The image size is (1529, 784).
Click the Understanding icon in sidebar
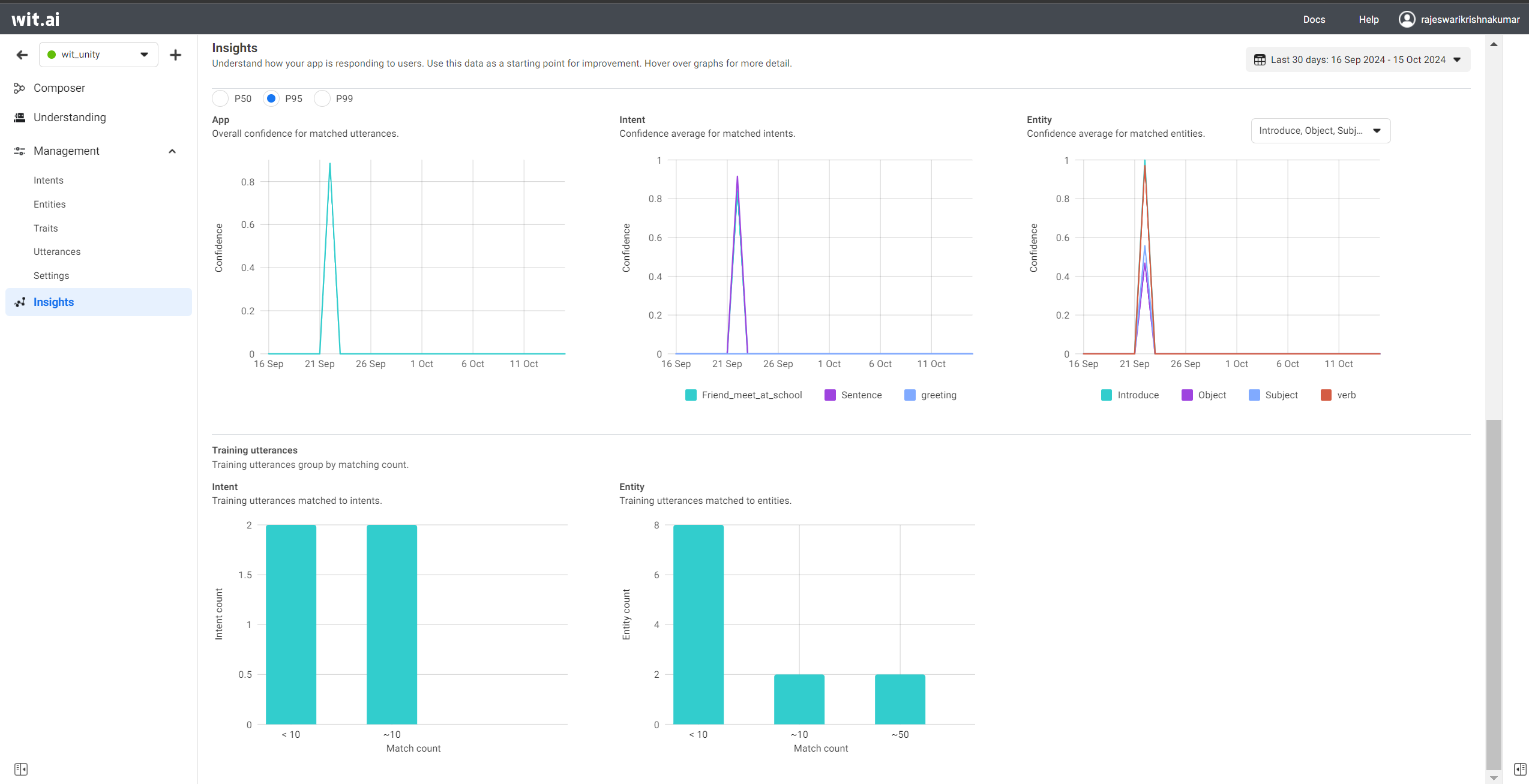19,118
